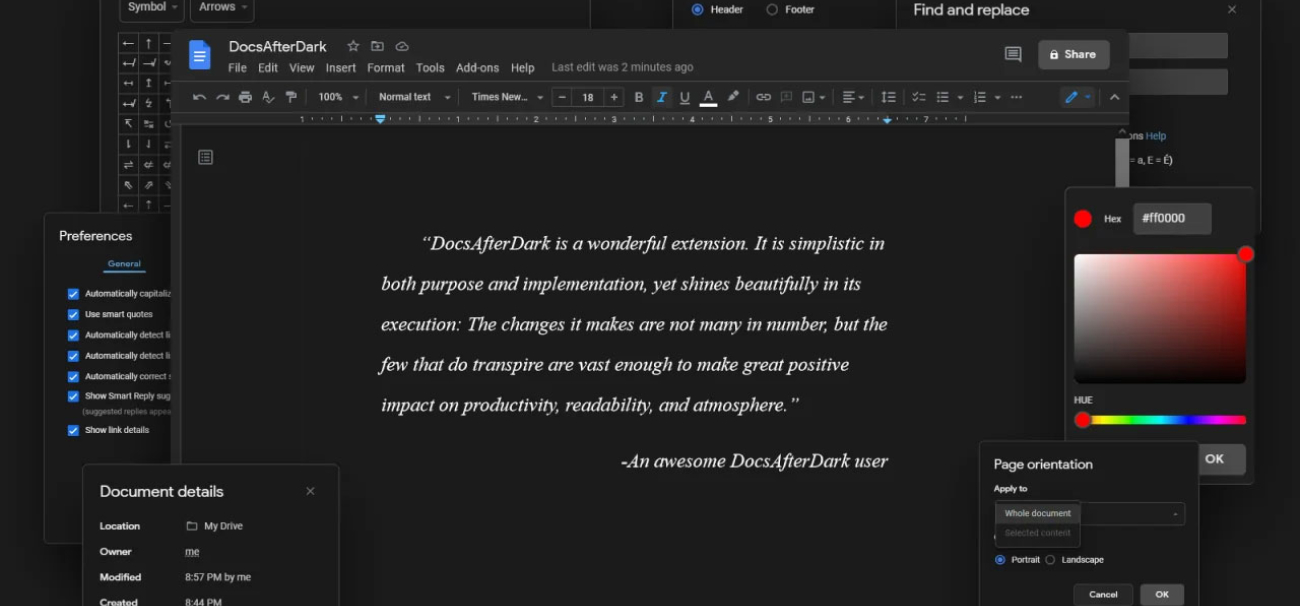Click the Print icon
1300x606 pixels.
pyautogui.click(x=245, y=97)
